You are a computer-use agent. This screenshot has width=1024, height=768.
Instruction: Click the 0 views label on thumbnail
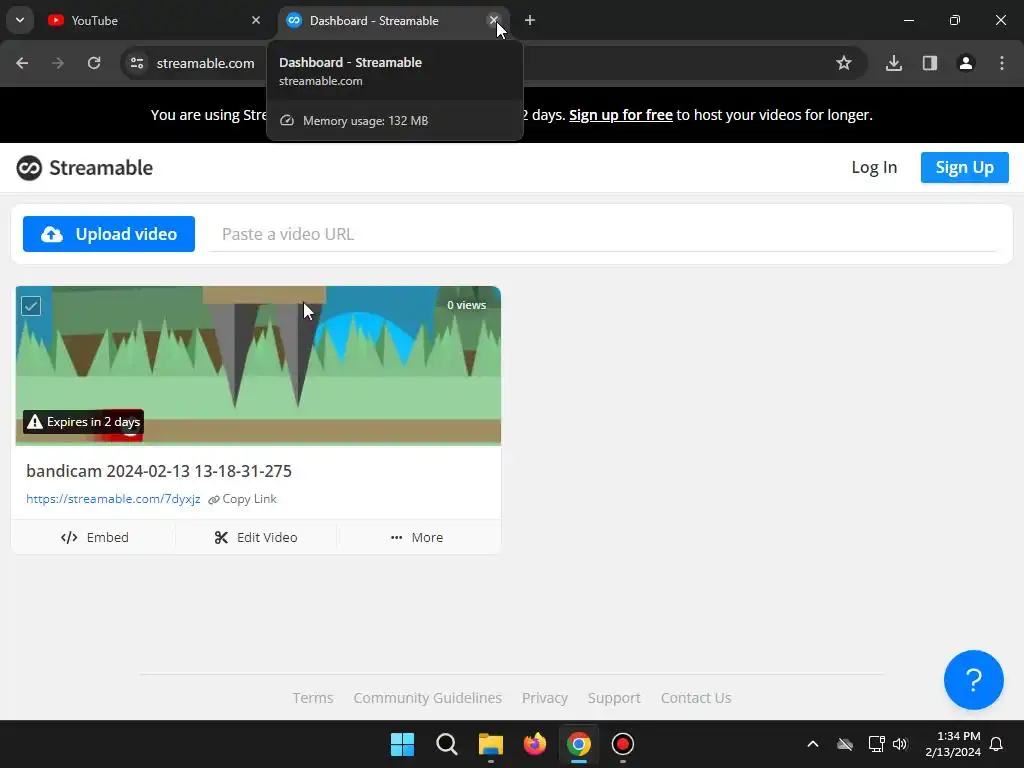tap(466, 305)
